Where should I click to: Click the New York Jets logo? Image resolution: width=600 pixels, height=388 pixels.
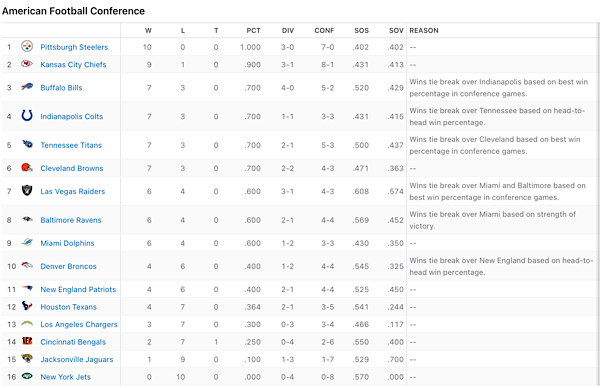(x=27, y=376)
